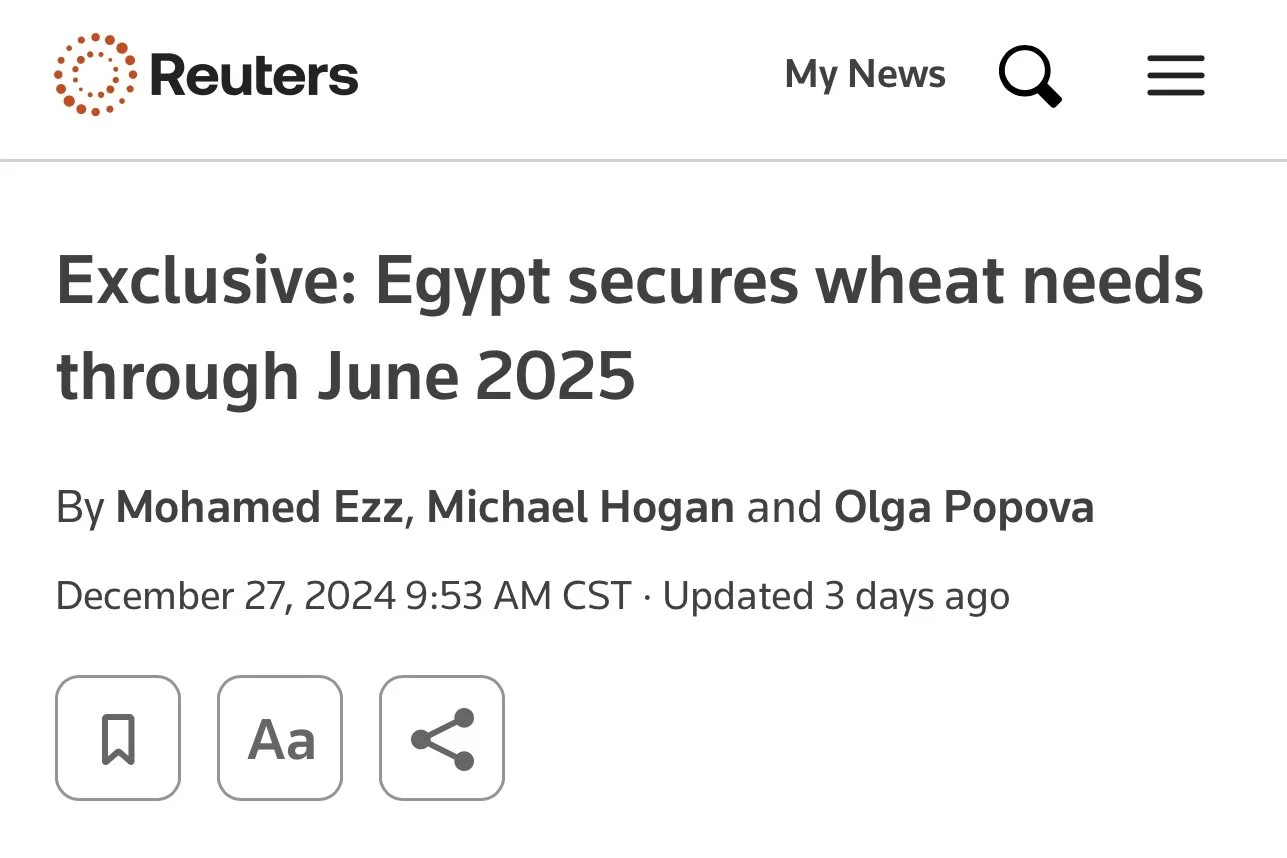1287x858 pixels.
Task: Share the article via the share icon
Action: [442, 738]
